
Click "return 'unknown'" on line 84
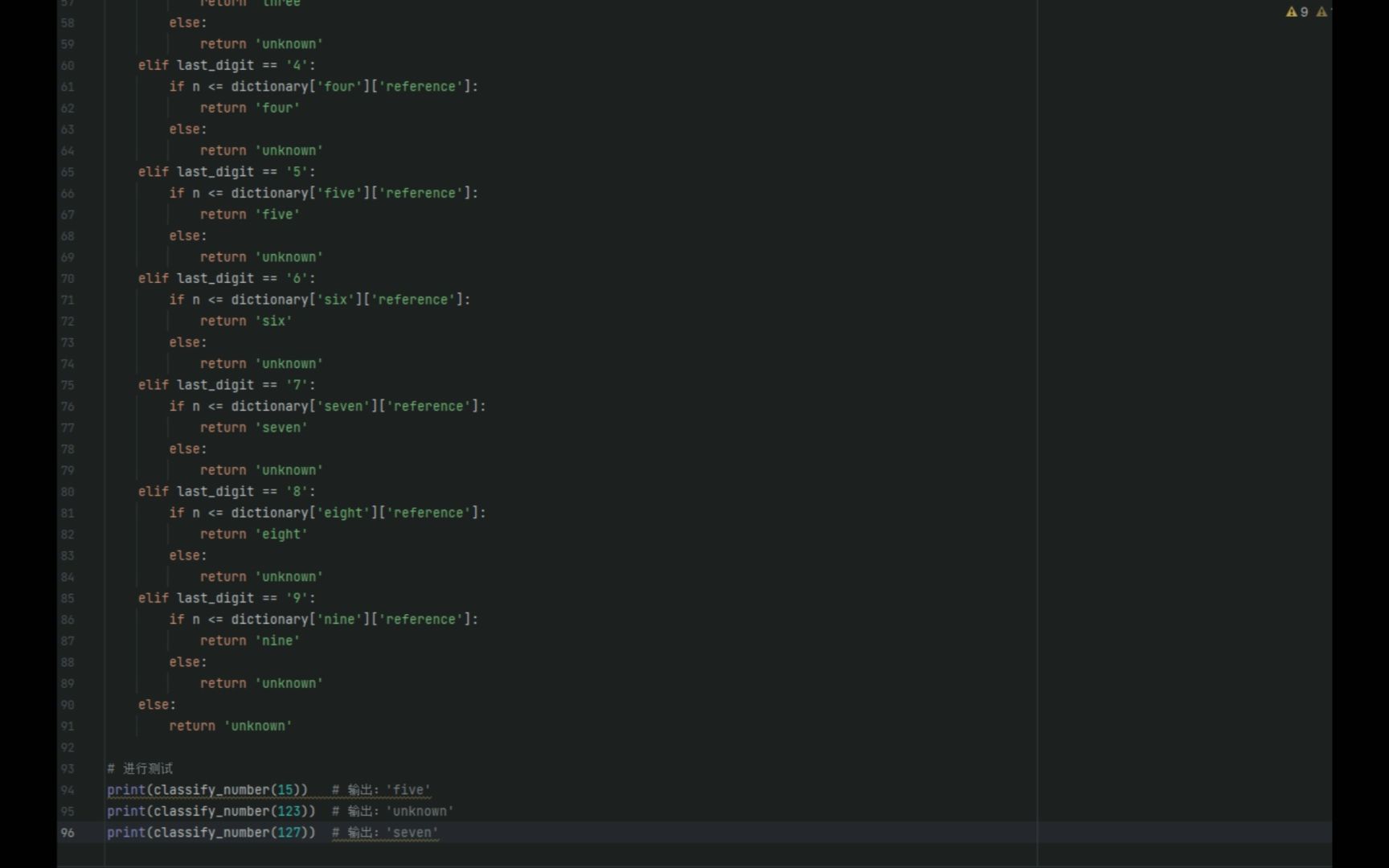pos(261,577)
